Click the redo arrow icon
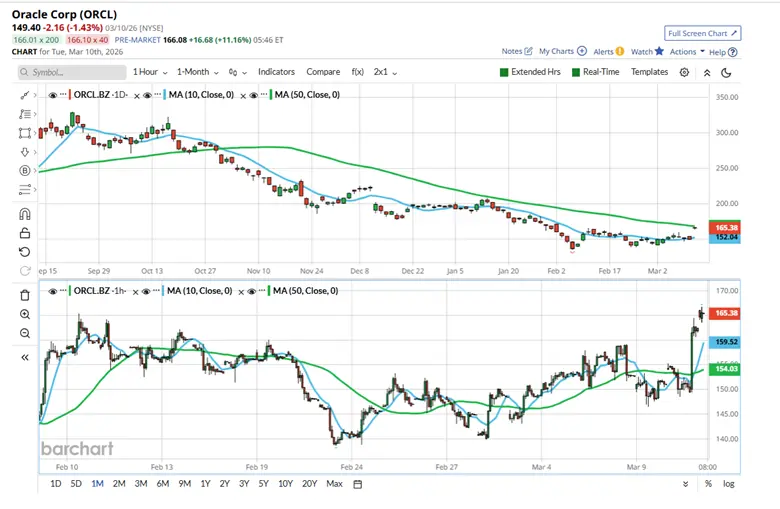The width and height of the screenshot is (780, 509). 24,271
